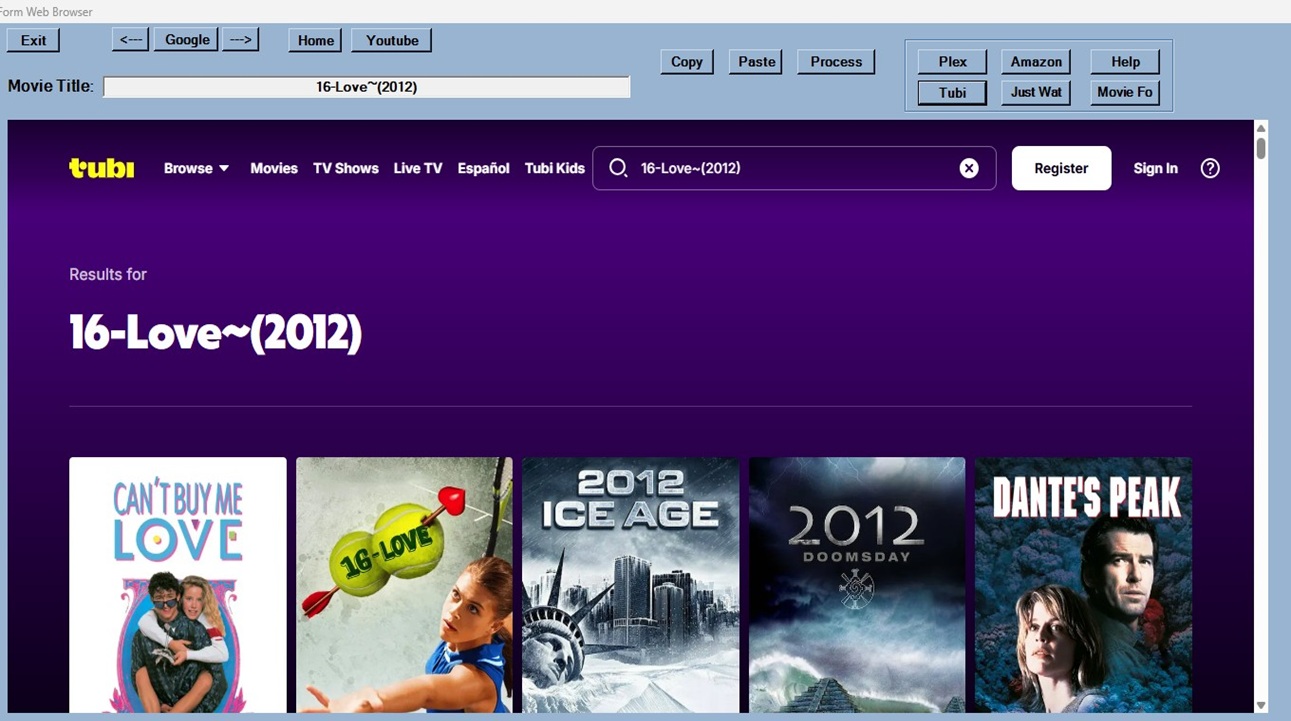This screenshot has height=721, width=1291.
Task: Go back with the <--- button
Action: coord(130,40)
